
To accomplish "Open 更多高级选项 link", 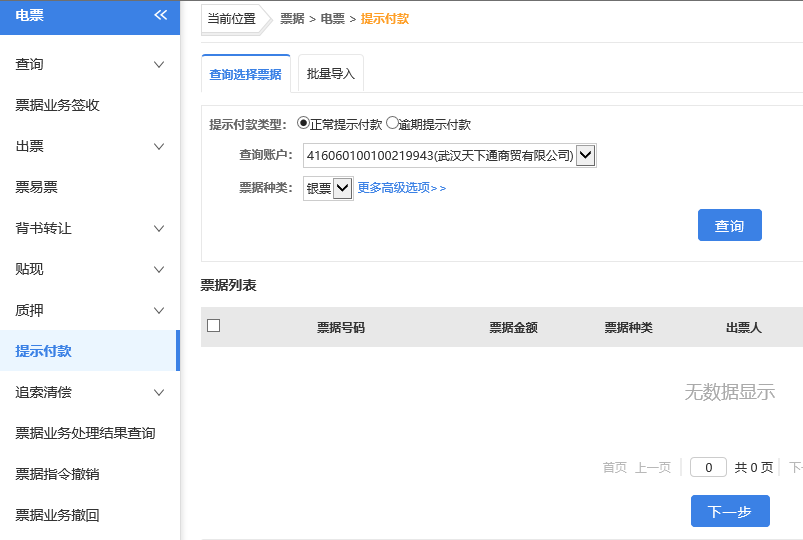I will (401, 188).
